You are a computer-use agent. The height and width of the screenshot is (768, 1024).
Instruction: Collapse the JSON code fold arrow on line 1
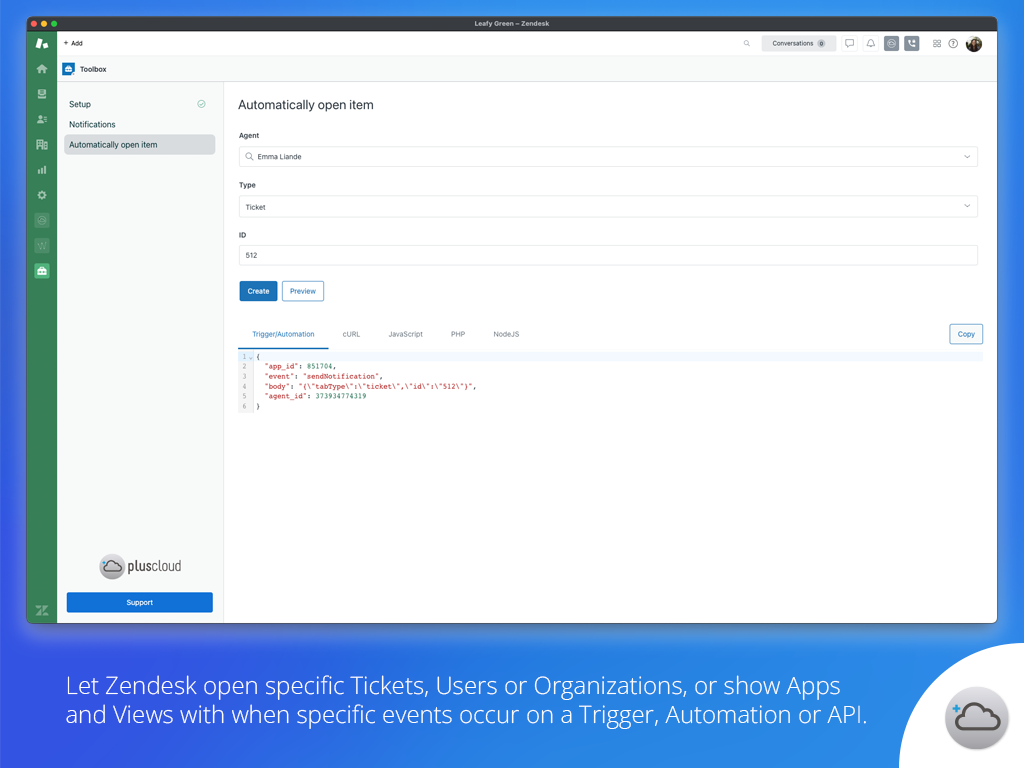(x=251, y=357)
